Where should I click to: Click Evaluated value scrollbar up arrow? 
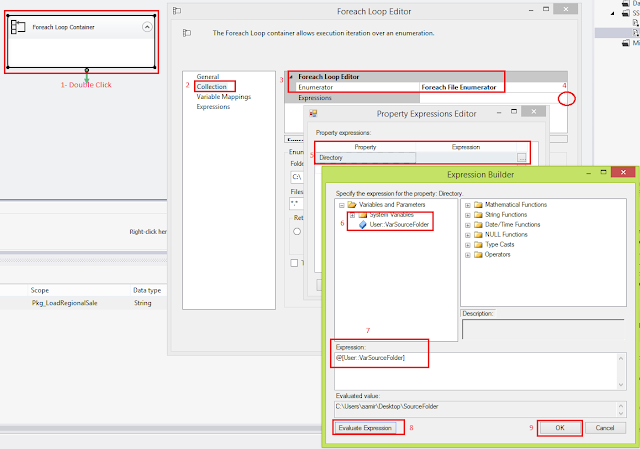[x=621, y=406]
